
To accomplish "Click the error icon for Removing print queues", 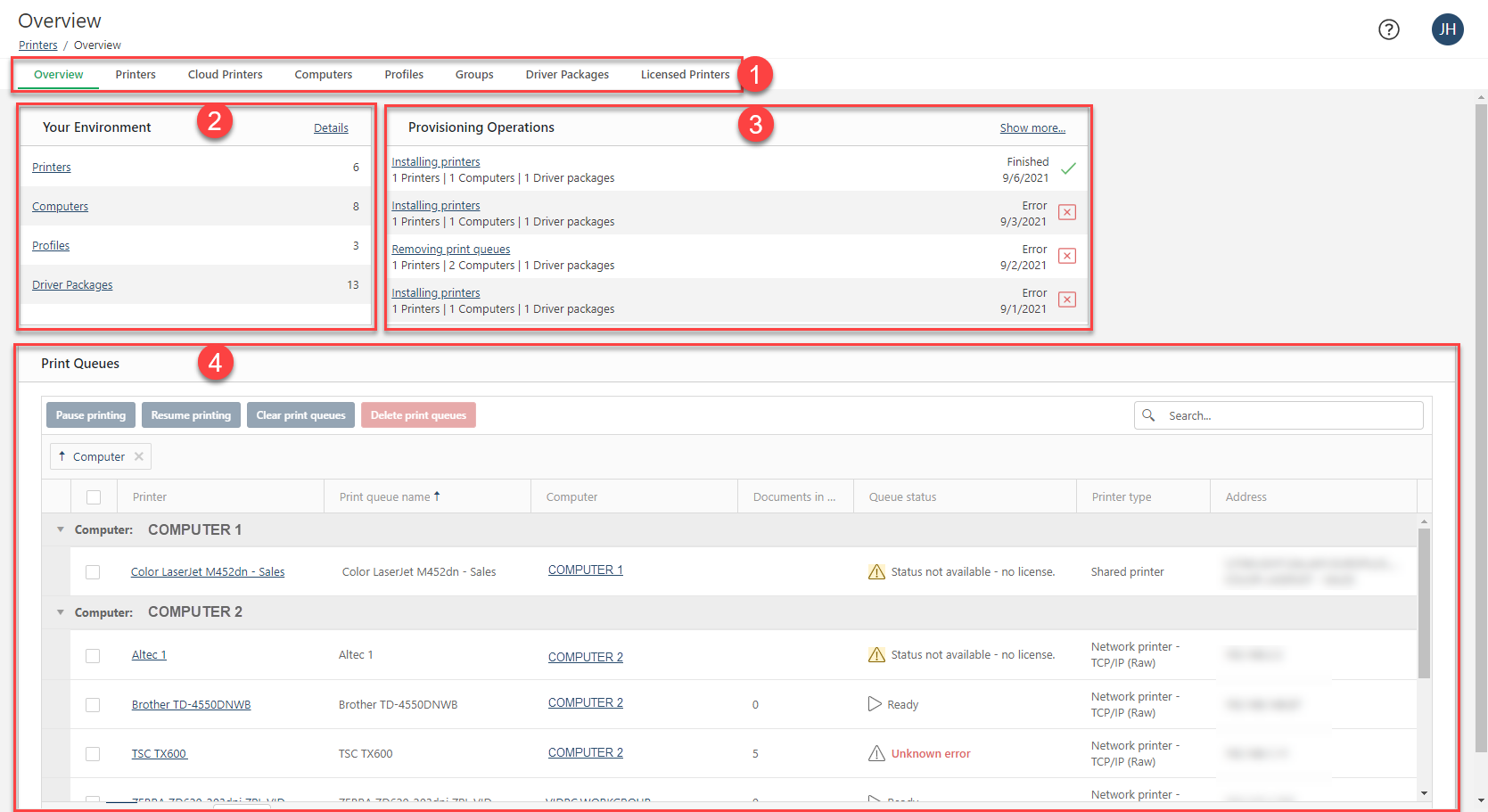I will 1066,256.
